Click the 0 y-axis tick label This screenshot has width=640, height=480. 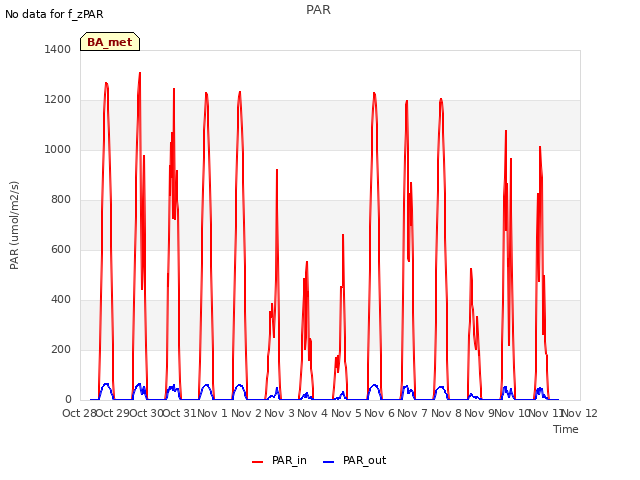tap(68, 400)
